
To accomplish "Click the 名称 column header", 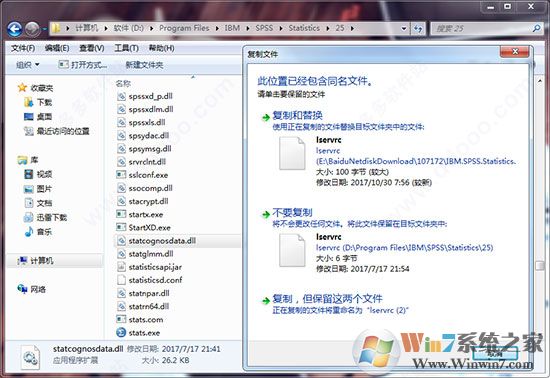I will [x=123, y=83].
